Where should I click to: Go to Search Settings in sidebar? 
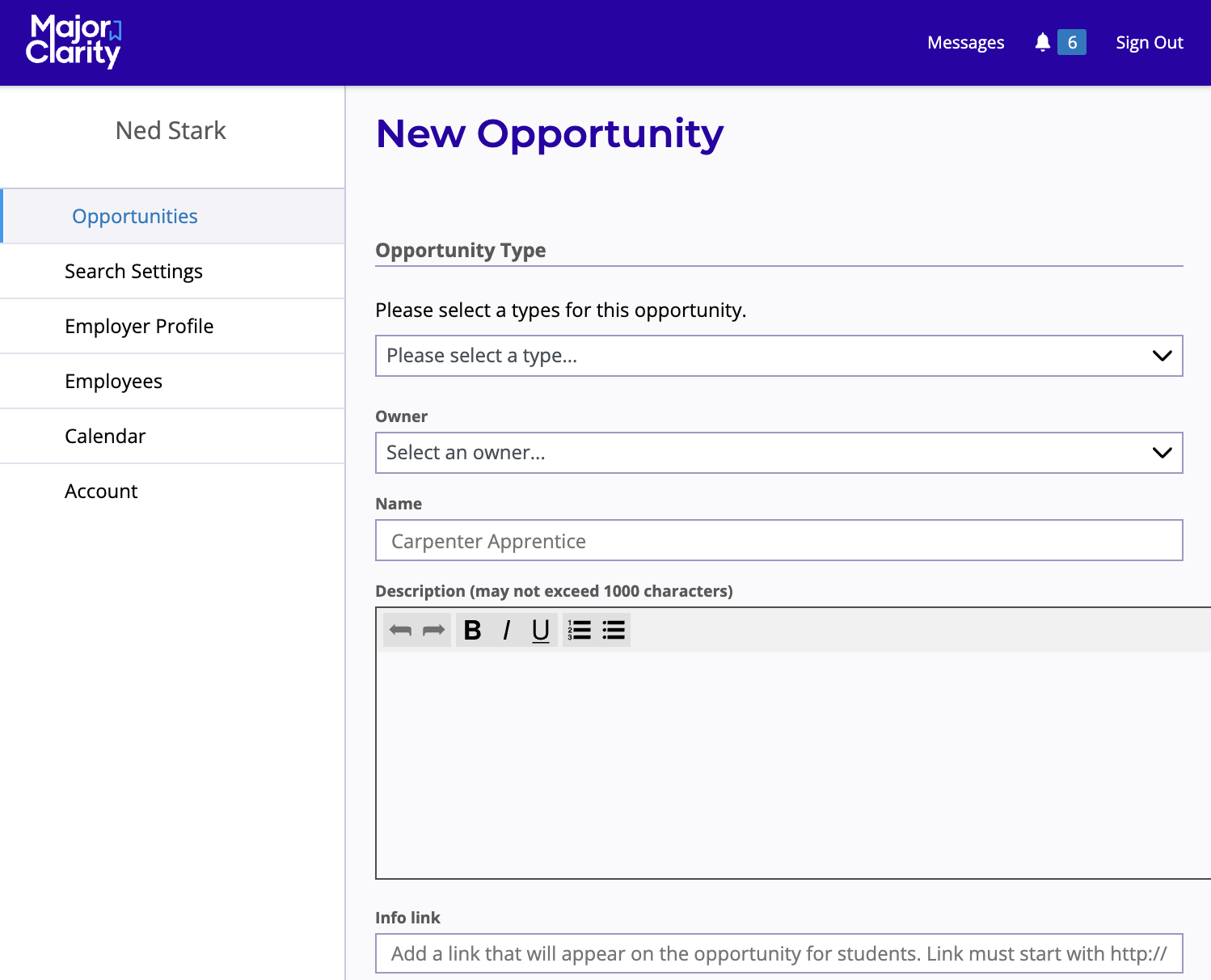point(133,272)
